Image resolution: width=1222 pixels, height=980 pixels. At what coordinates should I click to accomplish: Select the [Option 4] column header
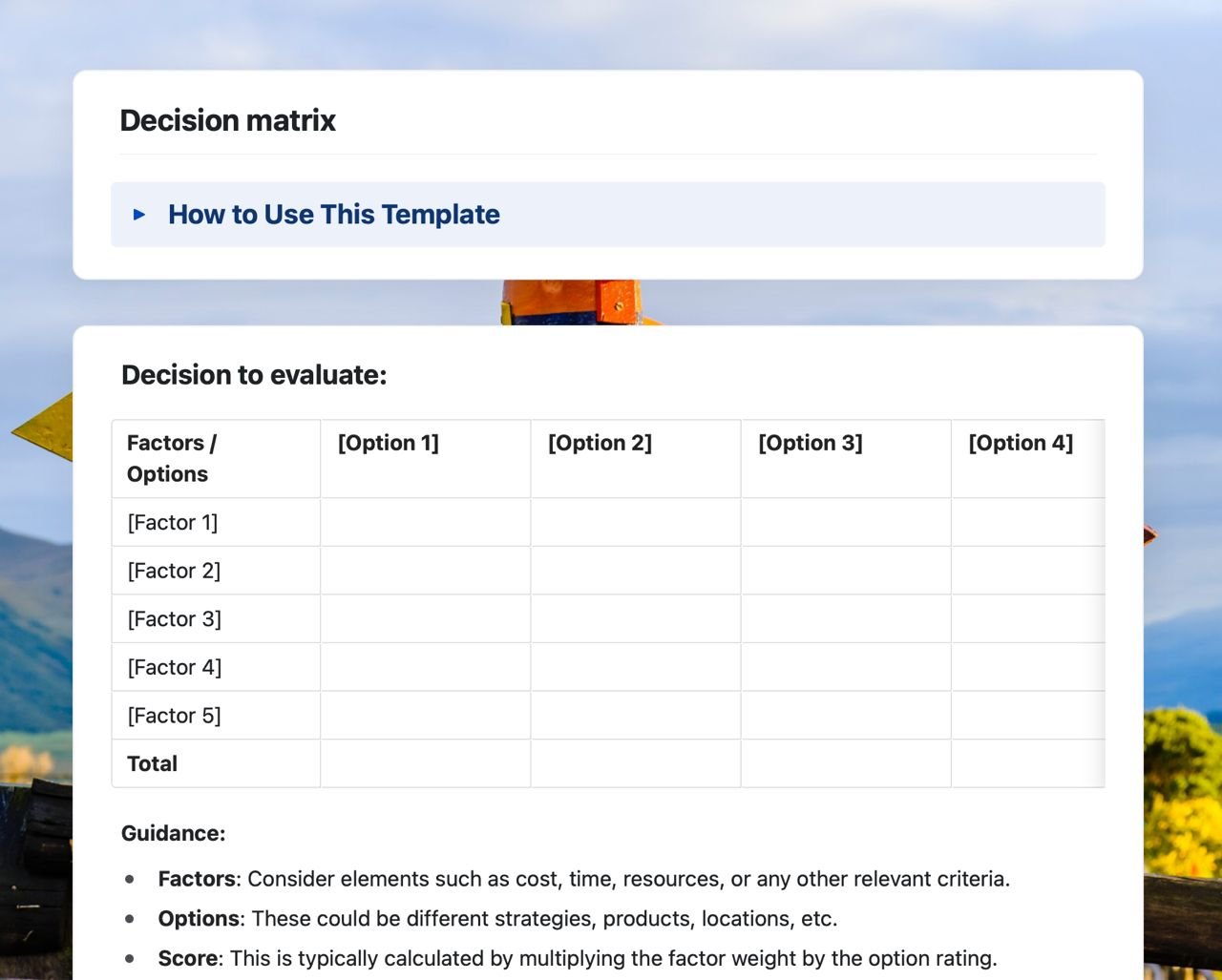(1021, 443)
